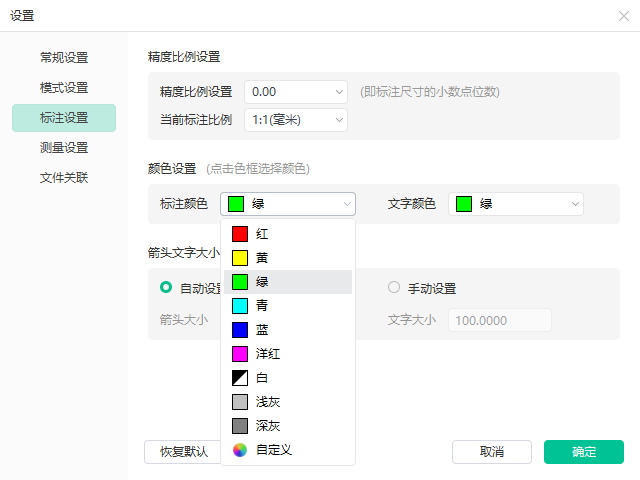Select the cyan (青) color entry

pyautogui.click(x=288, y=306)
